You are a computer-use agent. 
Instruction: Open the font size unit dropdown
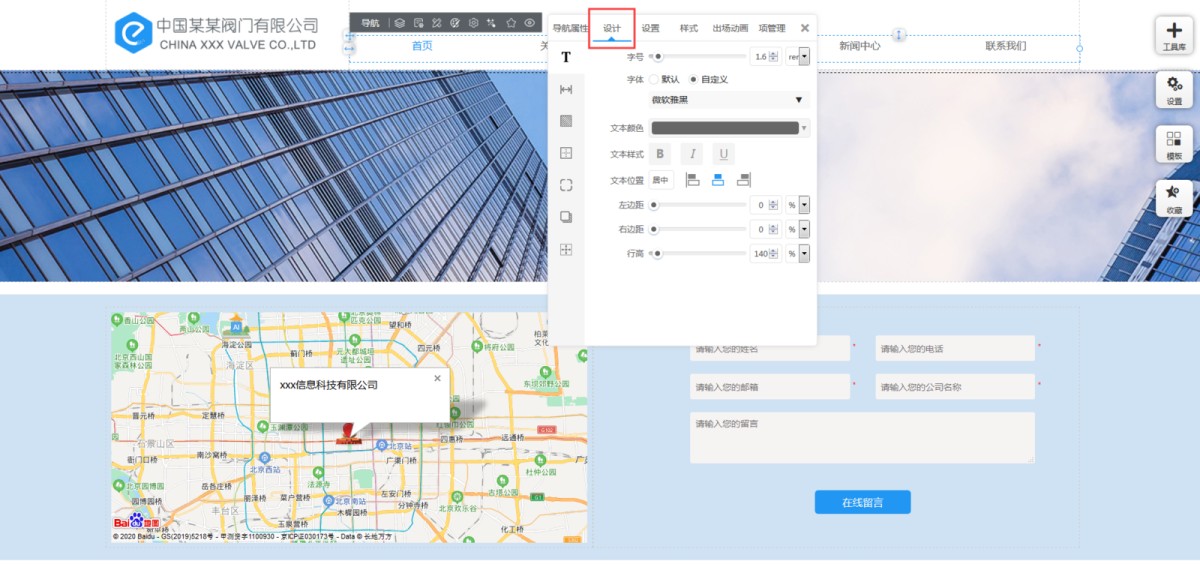click(x=803, y=57)
